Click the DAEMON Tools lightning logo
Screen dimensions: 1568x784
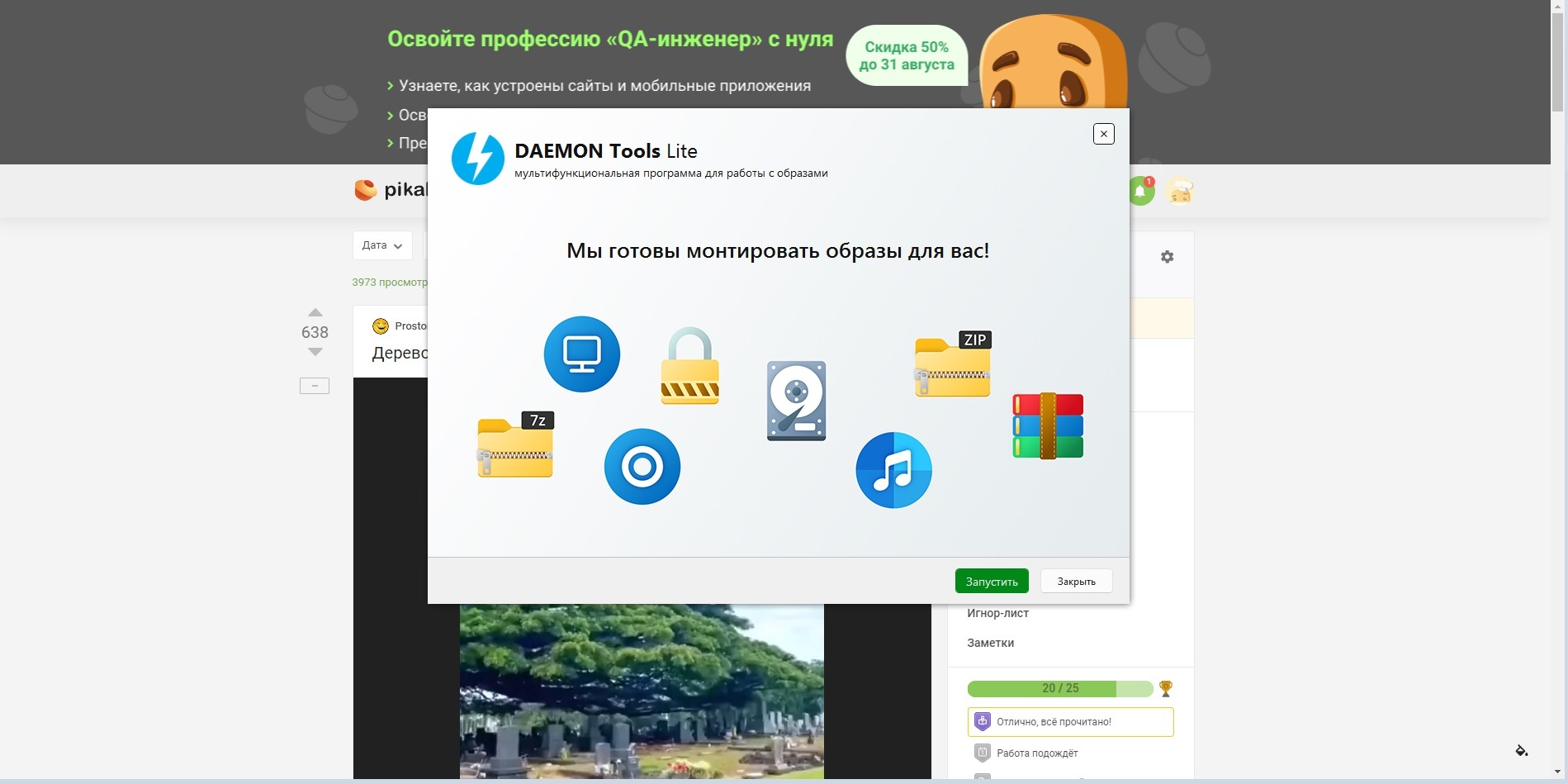[x=477, y=159]
